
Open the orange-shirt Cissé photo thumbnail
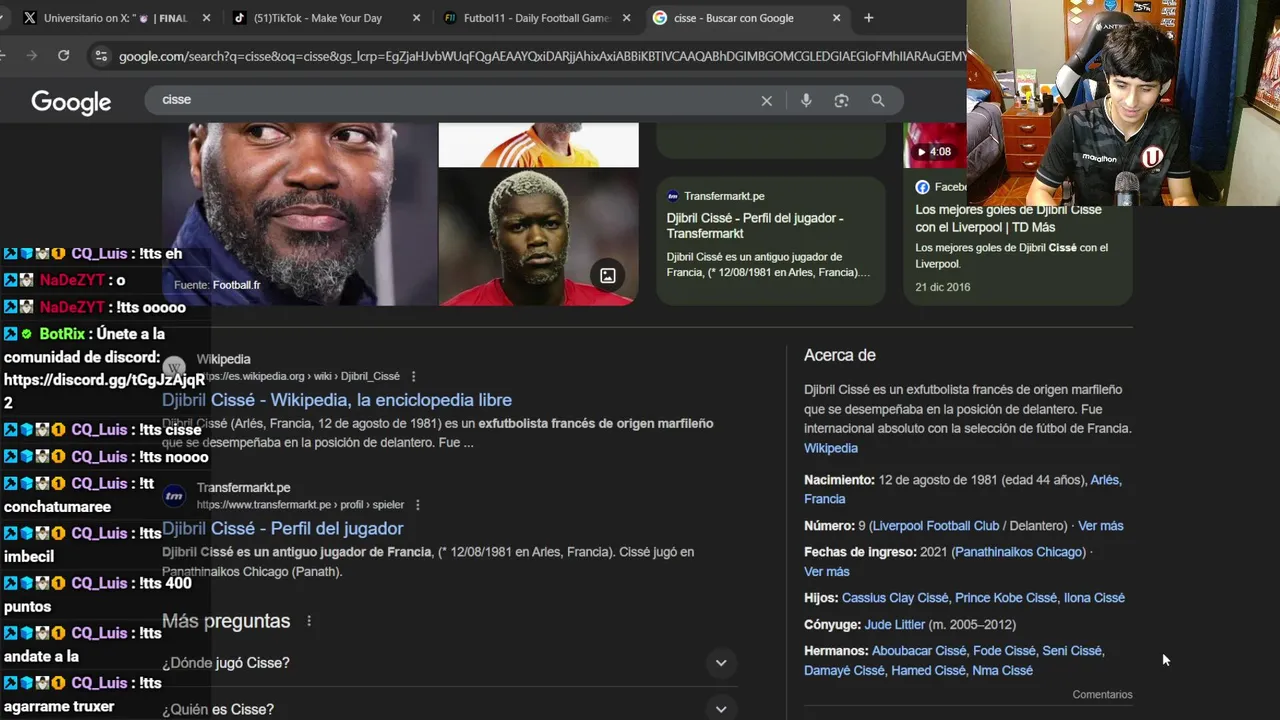pos(538,145)
